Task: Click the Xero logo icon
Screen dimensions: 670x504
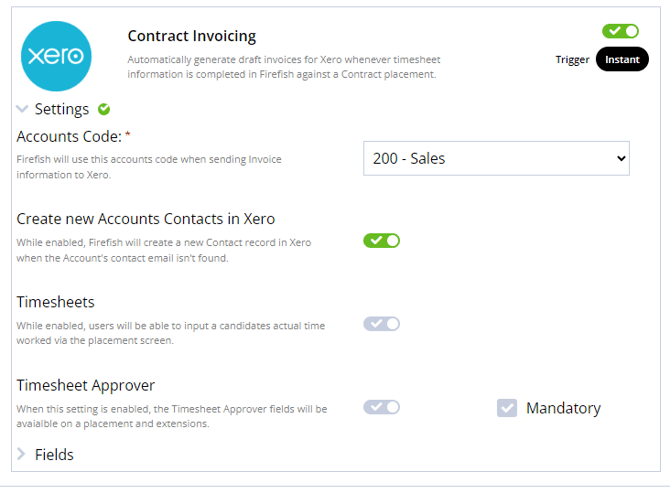Action: [x=56, y=57]
